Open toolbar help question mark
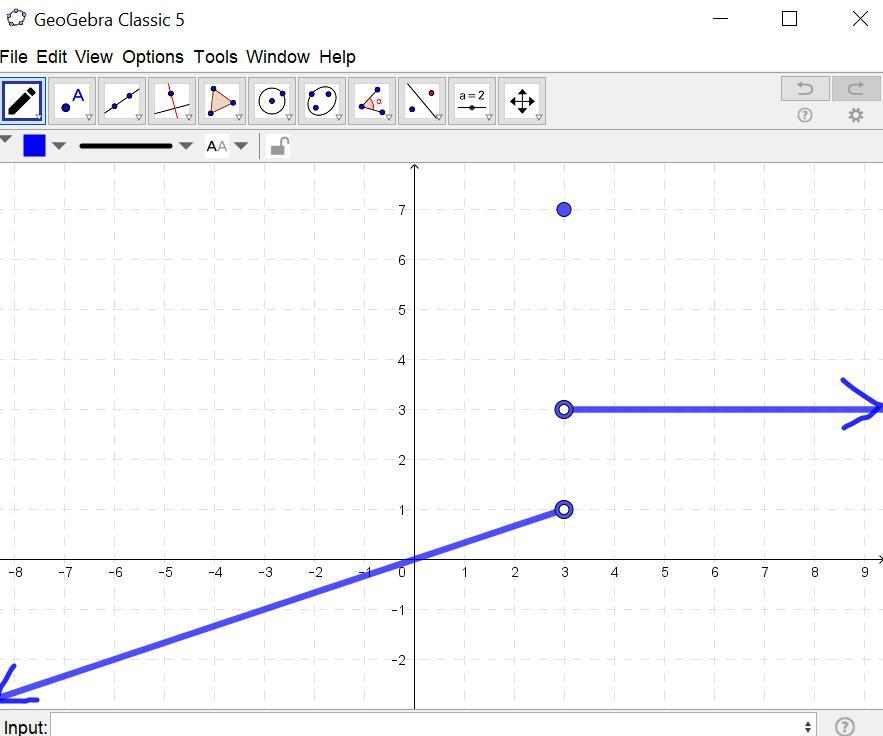This screenshot has width=883, height=736. [805, 115]
